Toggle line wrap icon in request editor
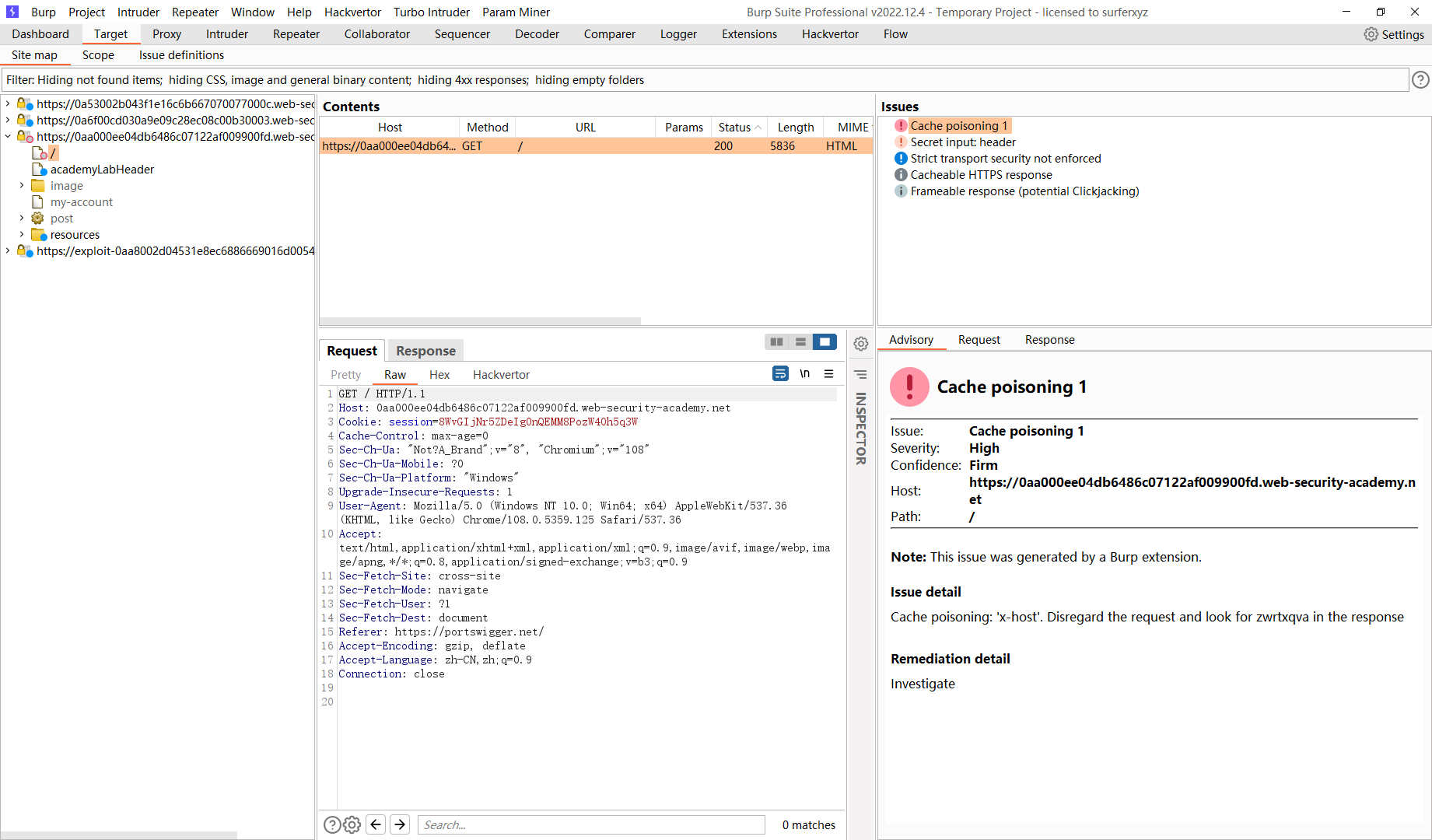Viewport: 1432px width, 840px height. pos(780,373)
